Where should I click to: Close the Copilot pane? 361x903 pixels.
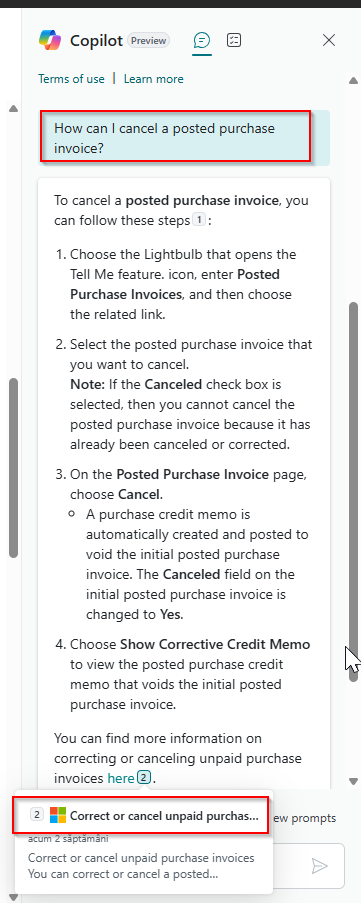pos(329,40)
